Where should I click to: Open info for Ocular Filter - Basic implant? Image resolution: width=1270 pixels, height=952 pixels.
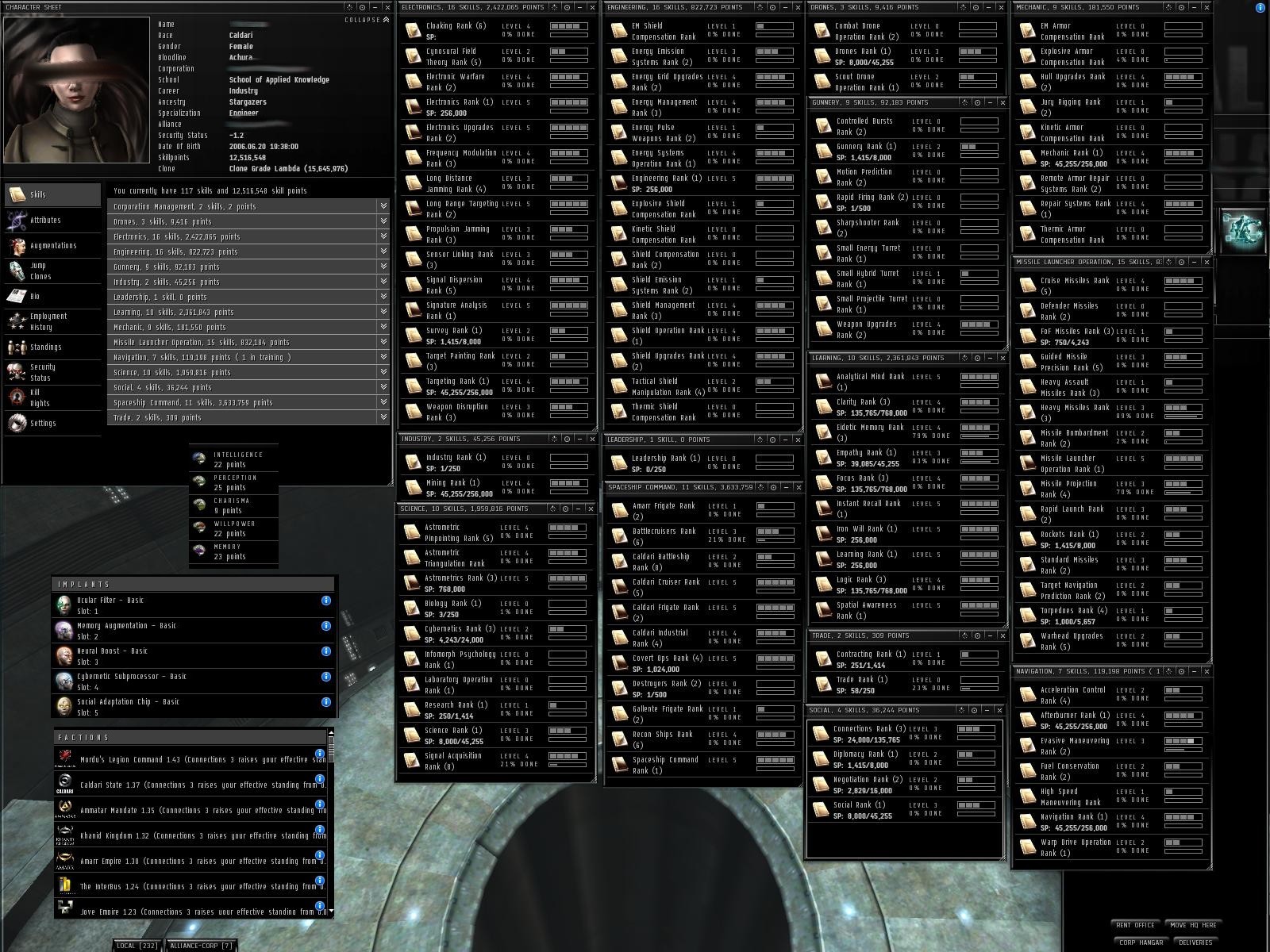point(326,601)
